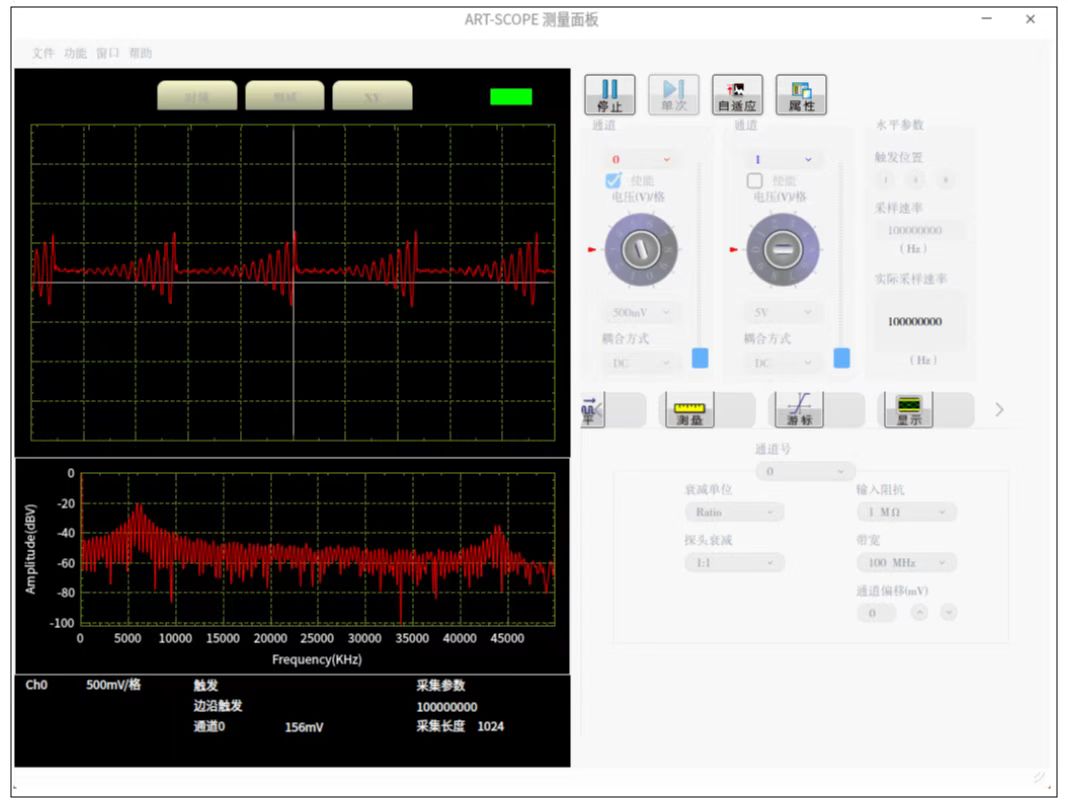Expand the 1 MΩ input impedance dropdown
Image resolution: width=1068 pixels, height=810 pixels.
tap(906, 512)
